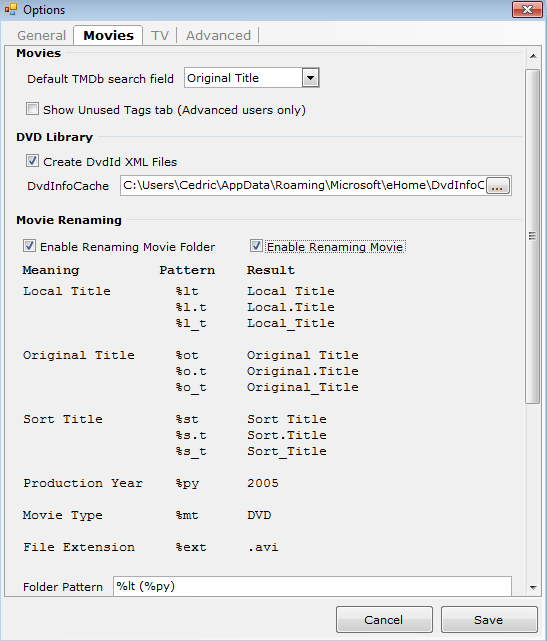This screenshot has width=547, height=641.
Task: Switch to the General tab
Action: [x=41, y=36]
